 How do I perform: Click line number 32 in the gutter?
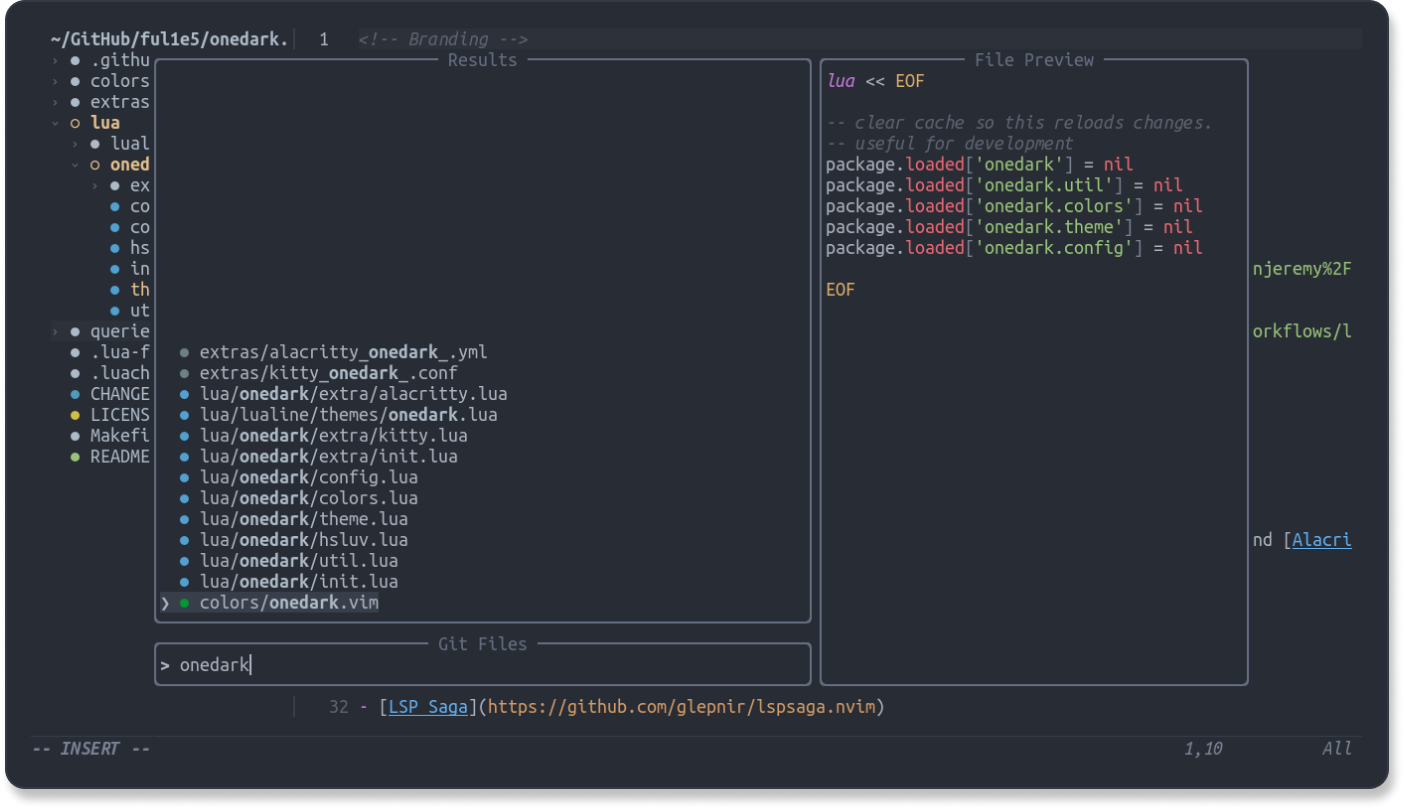tap(339, 707)
